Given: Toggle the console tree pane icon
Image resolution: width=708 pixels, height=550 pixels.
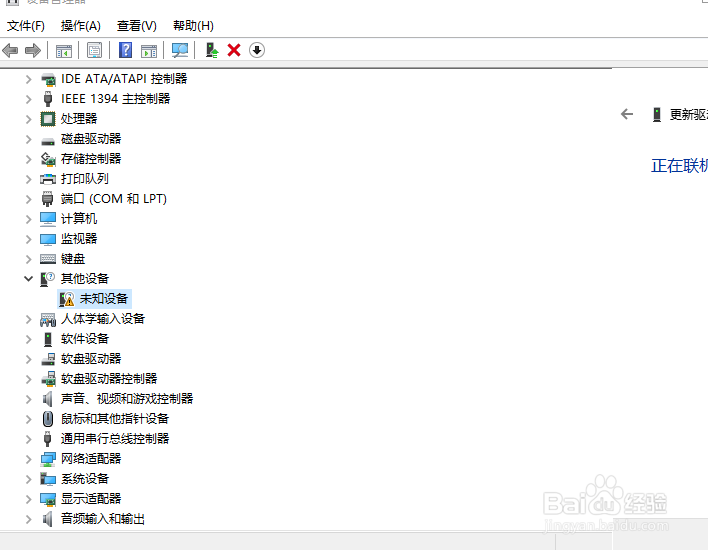Looking at the screenshot, I should (64, 51).
